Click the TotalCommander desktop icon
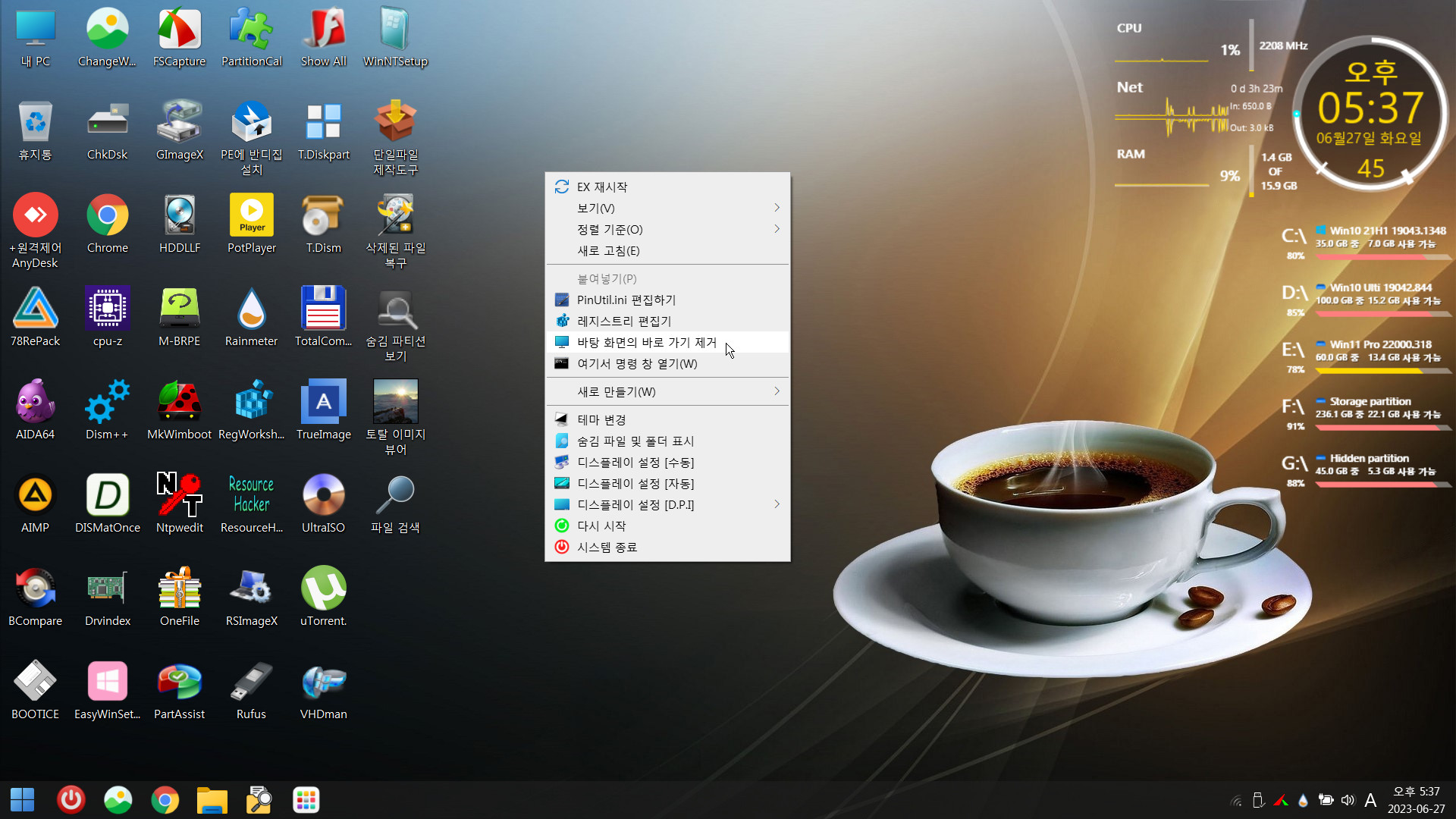 (x=323, y=318)
